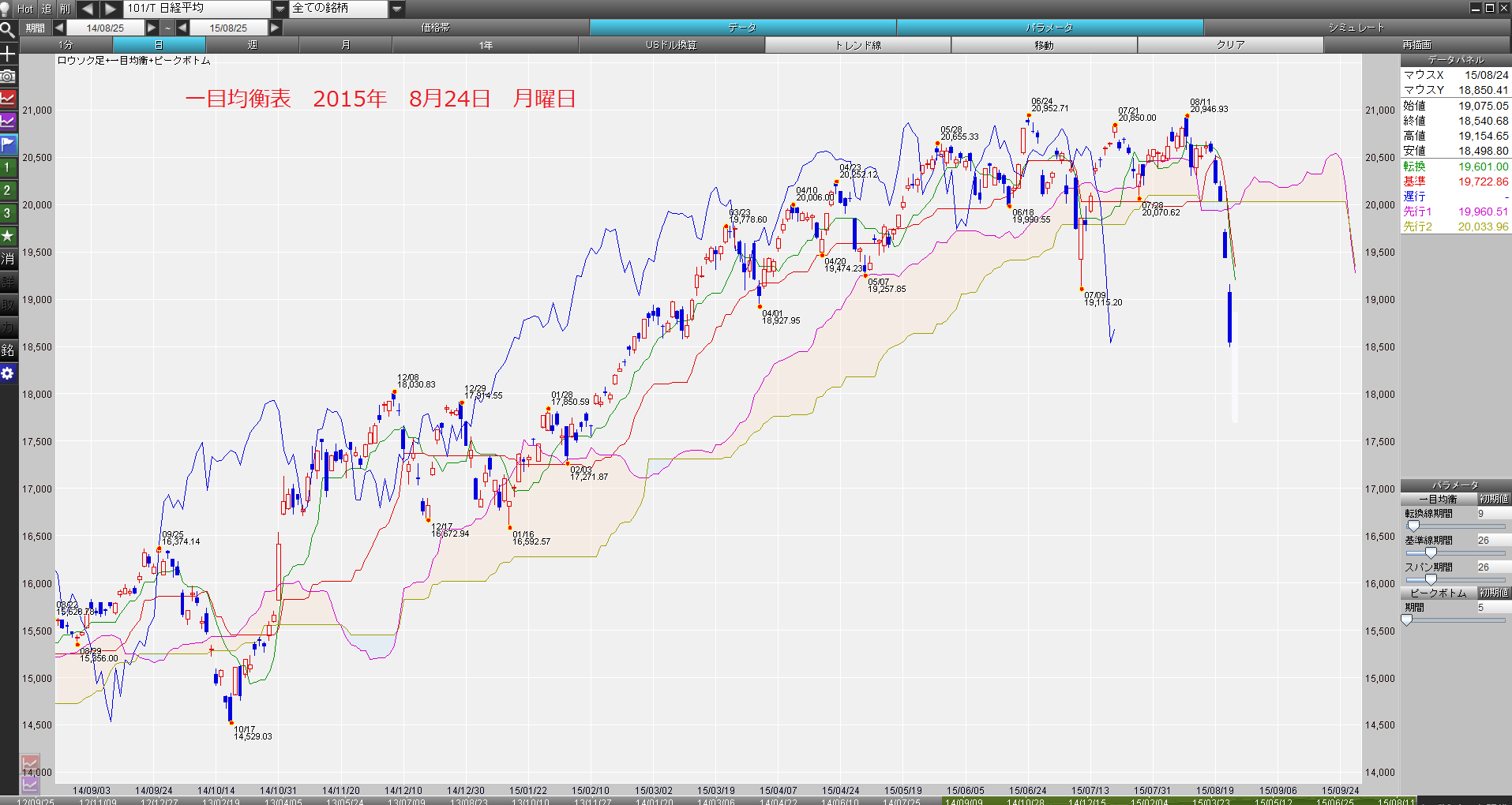Click the 移動 button
Viewport: 1512px width, 805px height.
1045,45
